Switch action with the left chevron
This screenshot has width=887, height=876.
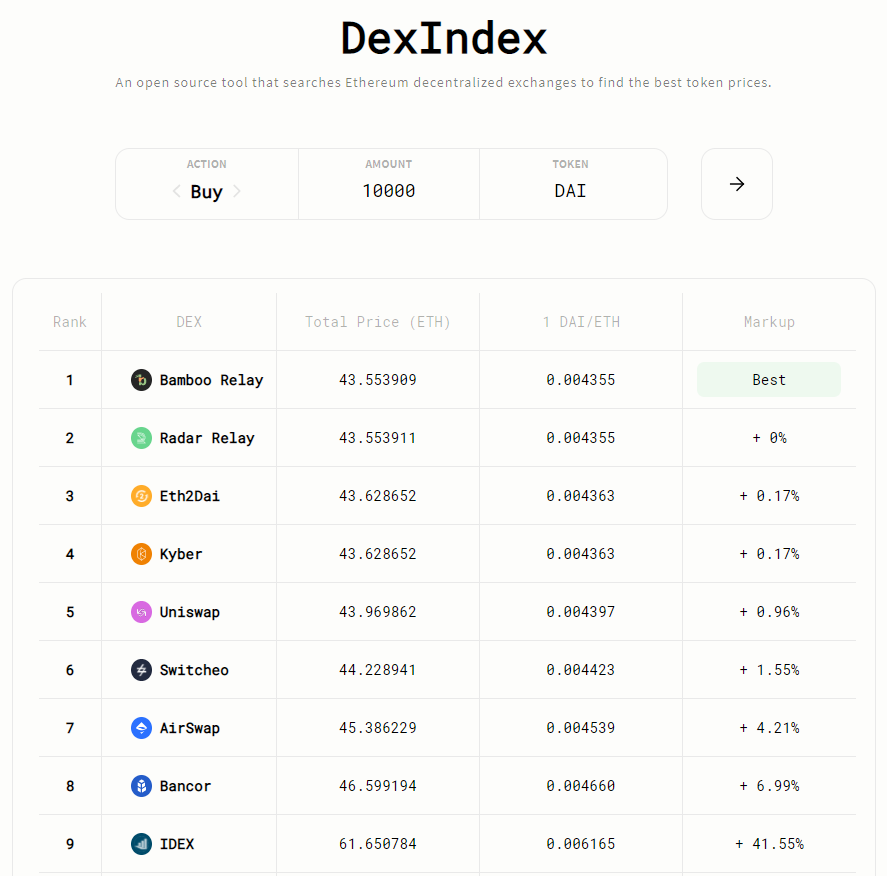tap(176, 191)
